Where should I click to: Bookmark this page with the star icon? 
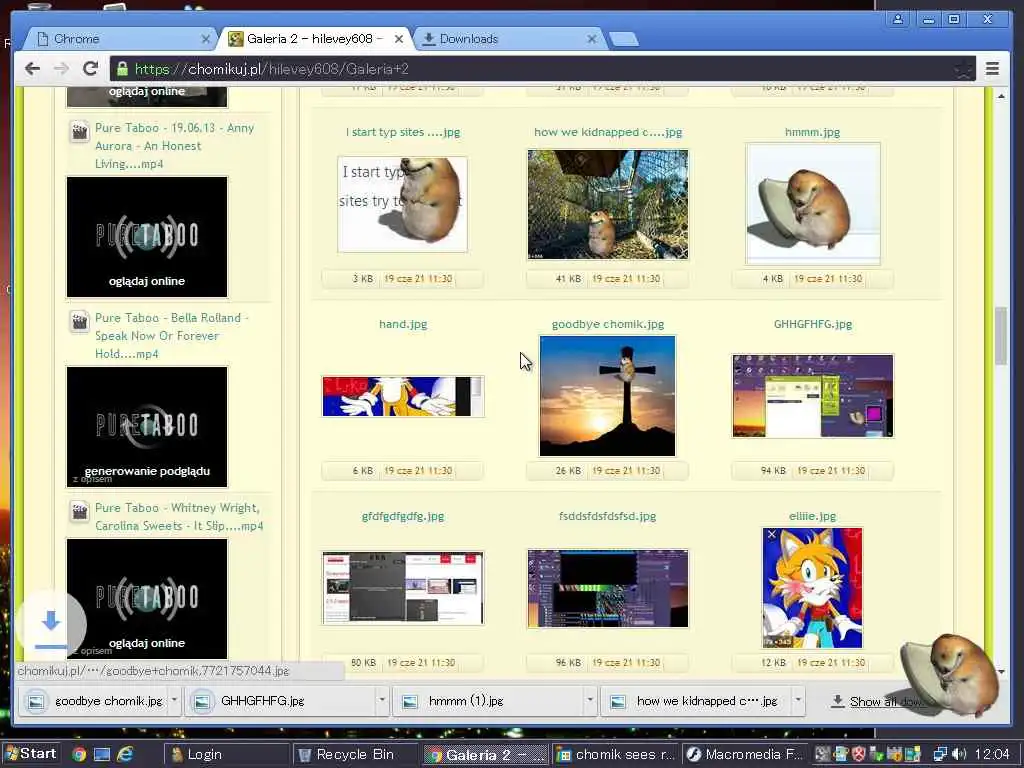click(x=963, y=69)
